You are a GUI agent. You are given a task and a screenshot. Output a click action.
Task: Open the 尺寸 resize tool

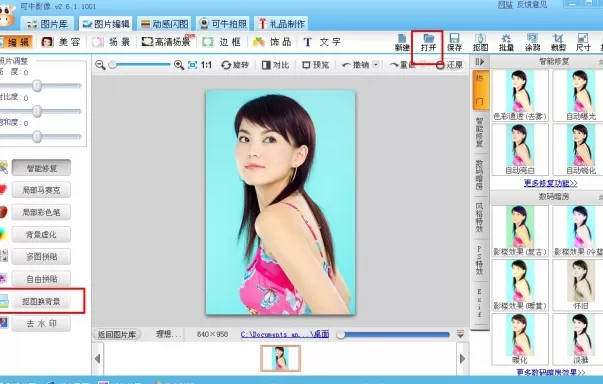point(583,42)
